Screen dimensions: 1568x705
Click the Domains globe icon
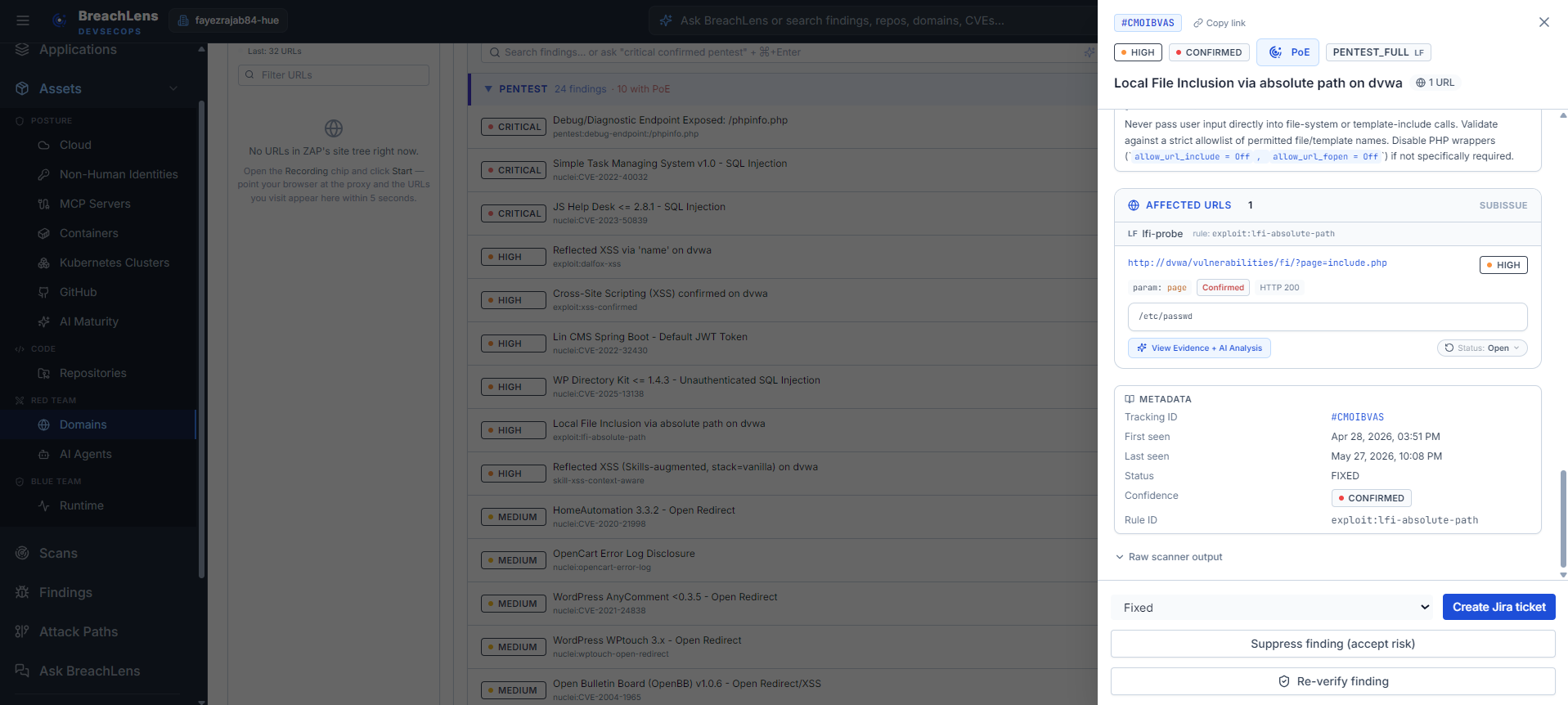point(44,424)
